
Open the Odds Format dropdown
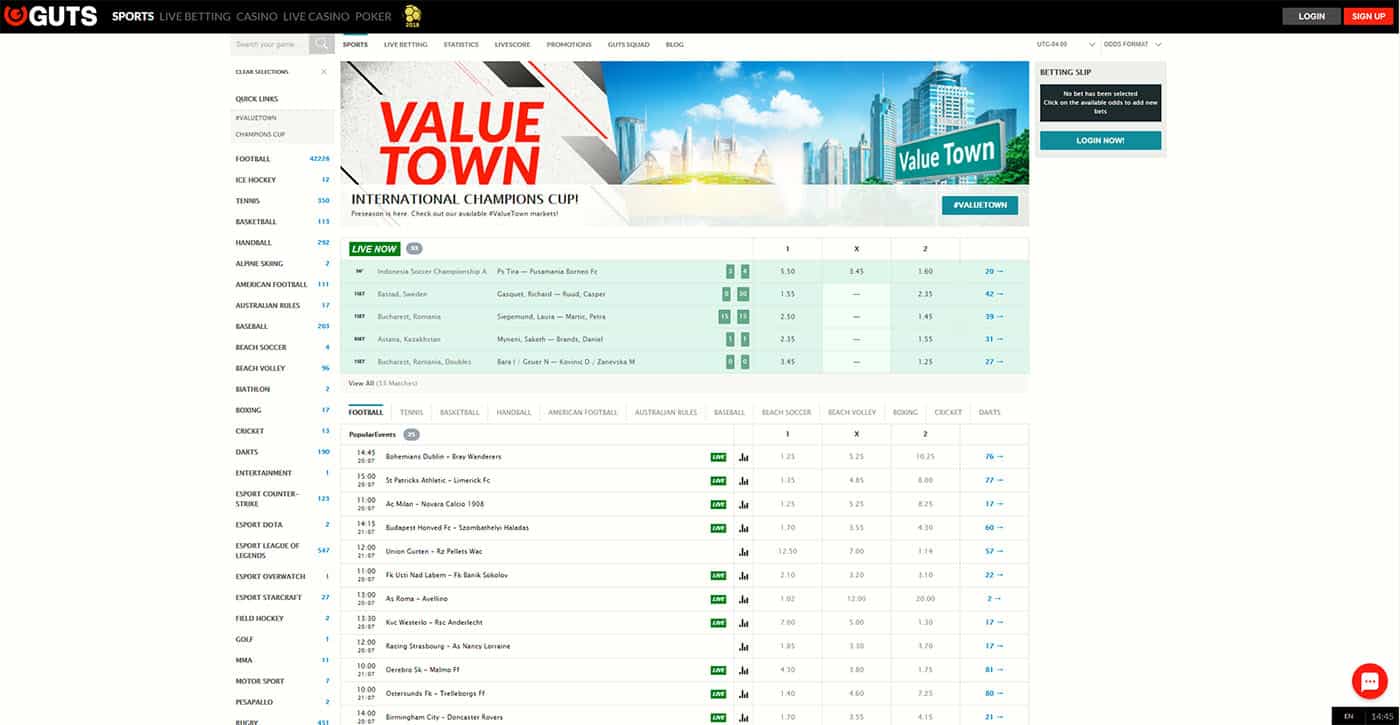click(x=1132, y=44)
